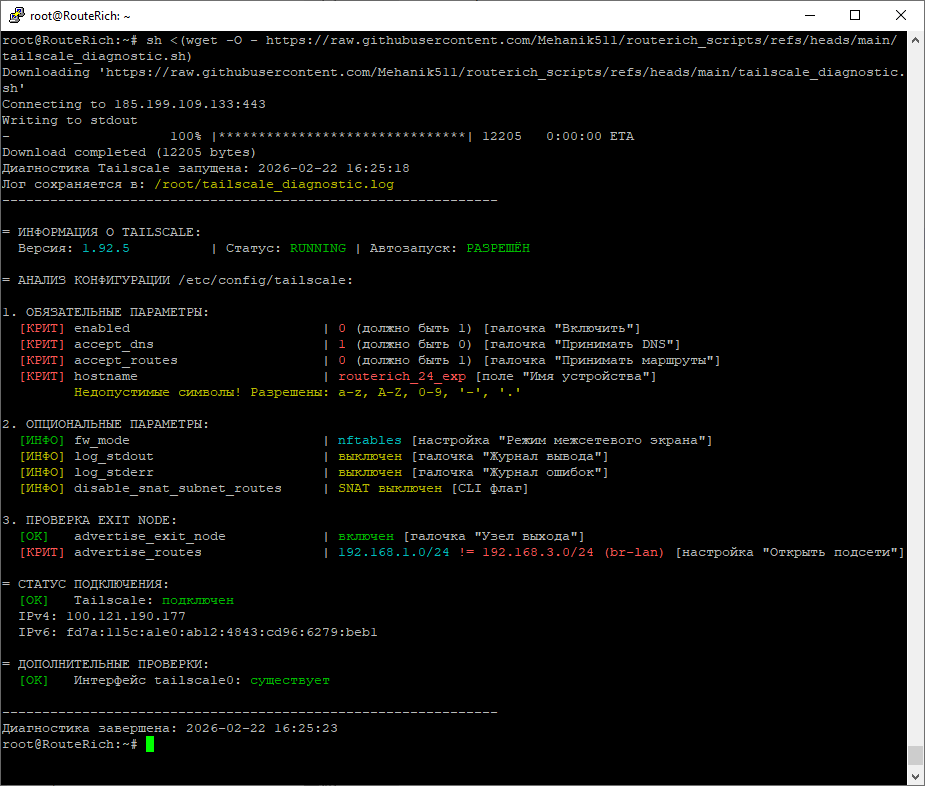925x786 pixels.
Task: Open the PuTTY system menu icon
Action: 14,16
